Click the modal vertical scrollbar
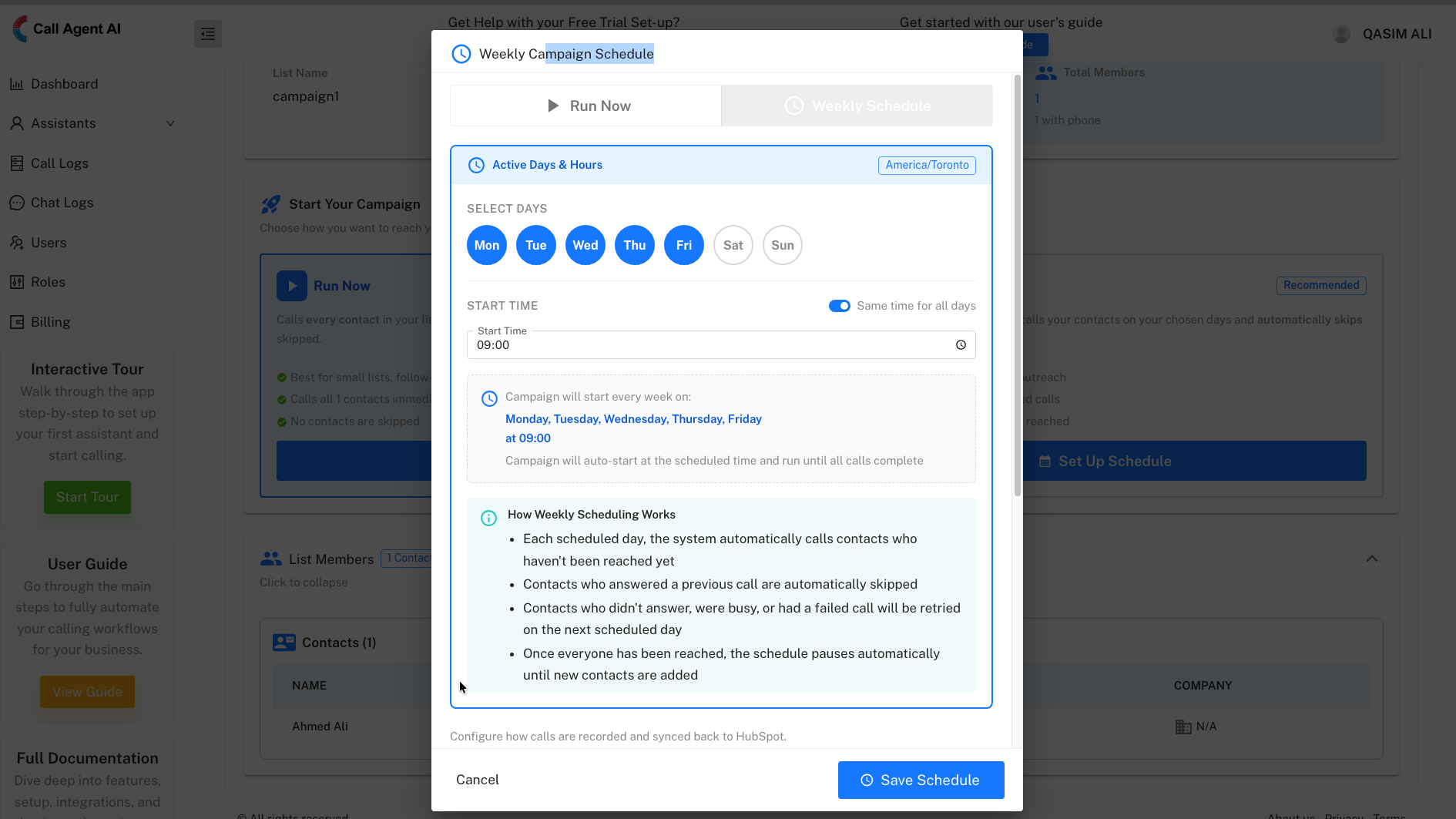This screenshot has width=1456, height=819. click(1018, 285)
